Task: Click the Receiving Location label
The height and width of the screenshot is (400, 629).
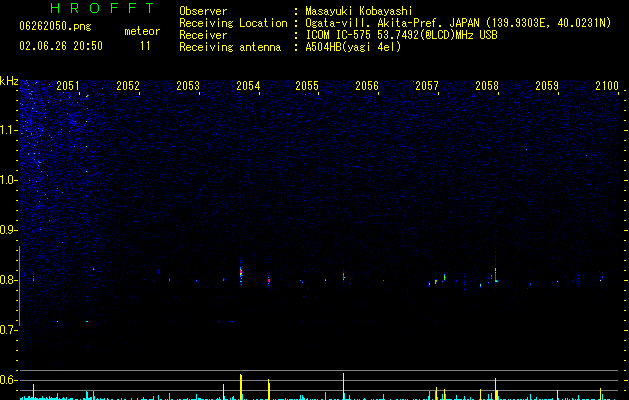Action: click(x=233, y=23)
